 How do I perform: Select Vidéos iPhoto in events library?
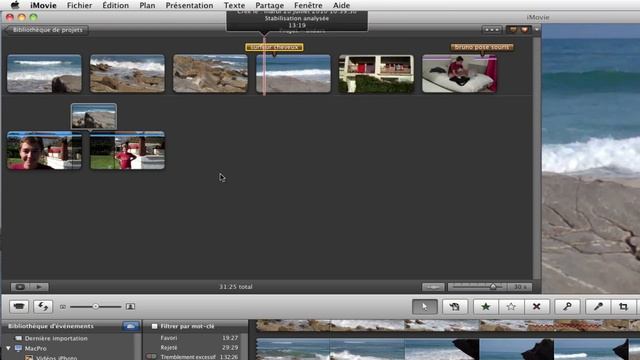56,358
